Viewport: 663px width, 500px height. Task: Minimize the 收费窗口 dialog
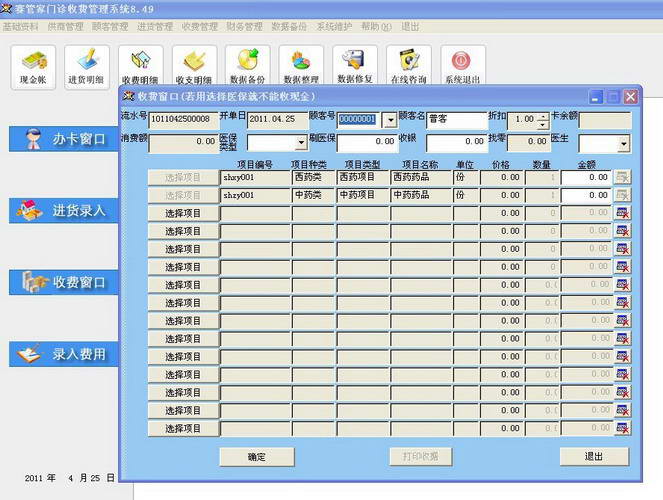tap(596, 97)
